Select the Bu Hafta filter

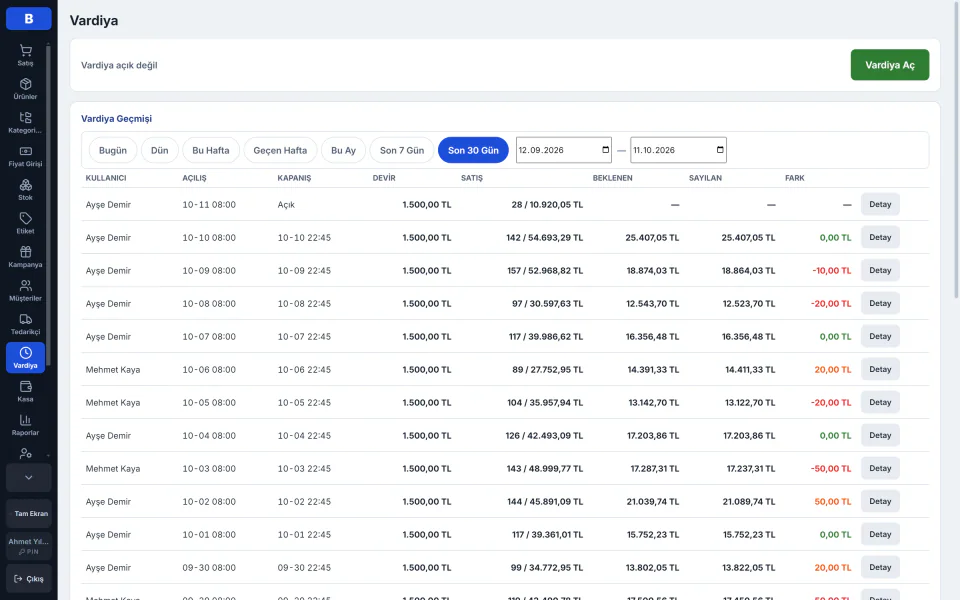tap(211, 150)
